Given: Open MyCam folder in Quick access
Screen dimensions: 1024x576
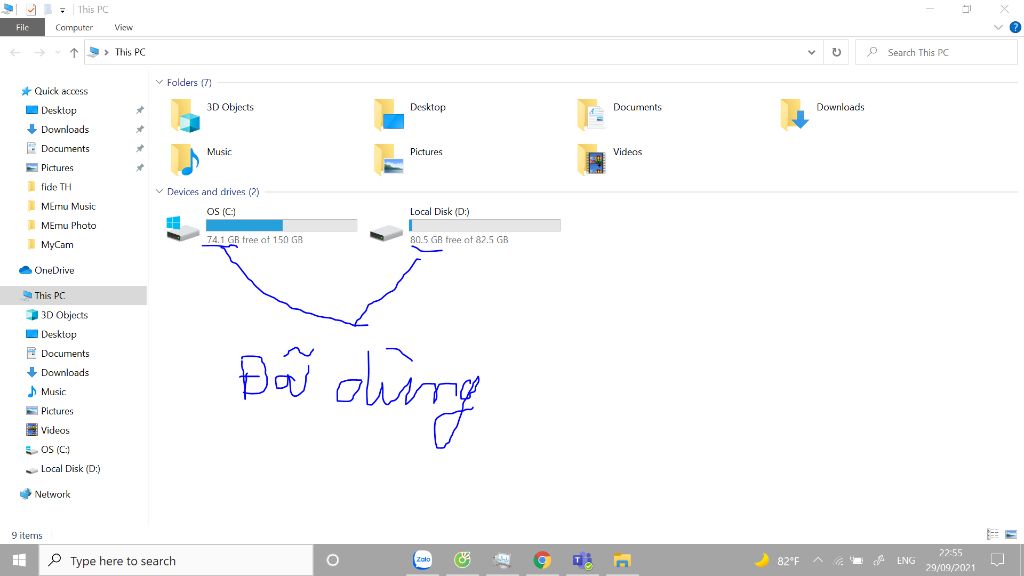Looking at the screenshot, I should tap(57, 245).
